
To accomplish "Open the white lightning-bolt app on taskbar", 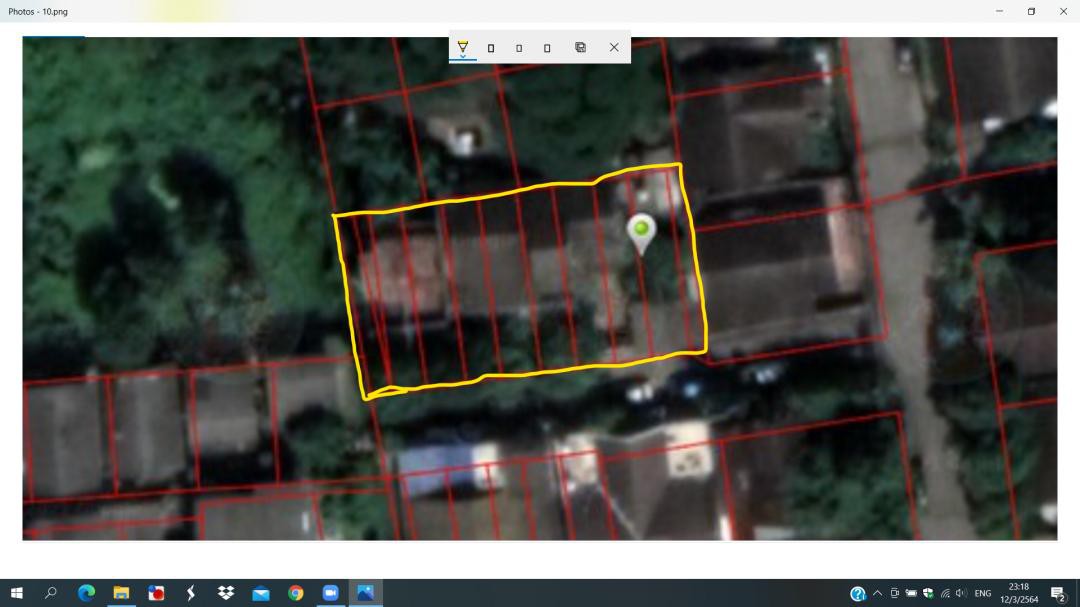I will pos(191,593).
